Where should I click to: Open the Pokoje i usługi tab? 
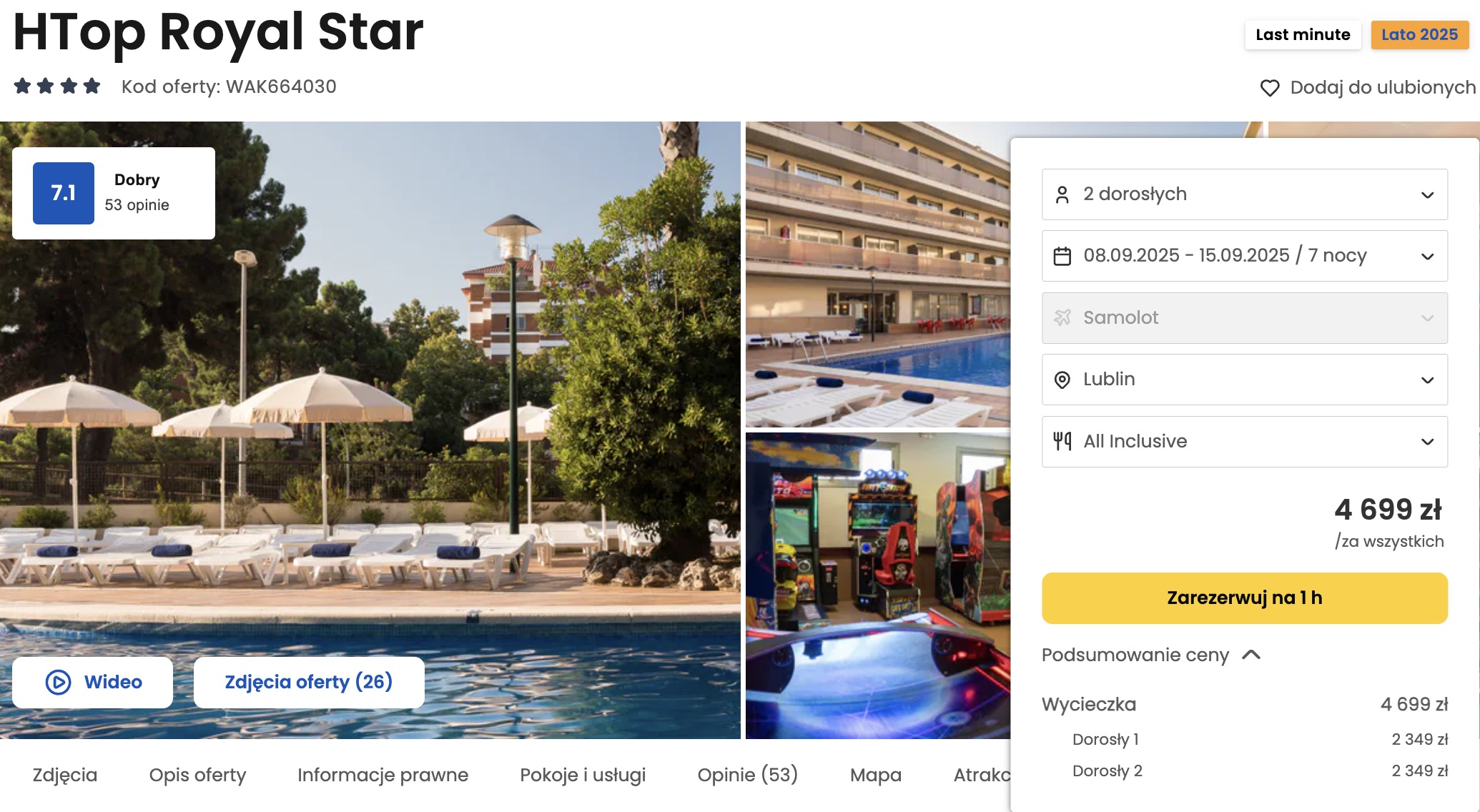click(x=583, y=775)
